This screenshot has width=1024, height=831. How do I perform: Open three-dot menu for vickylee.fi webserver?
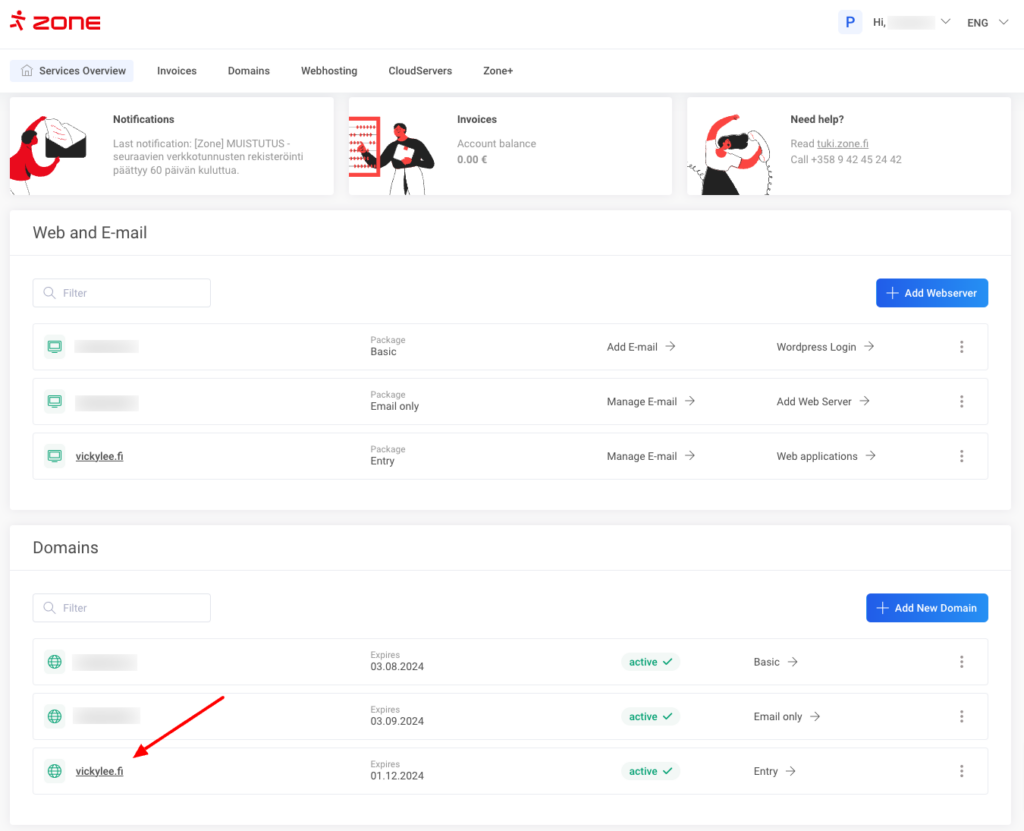[x=961, y=456]
